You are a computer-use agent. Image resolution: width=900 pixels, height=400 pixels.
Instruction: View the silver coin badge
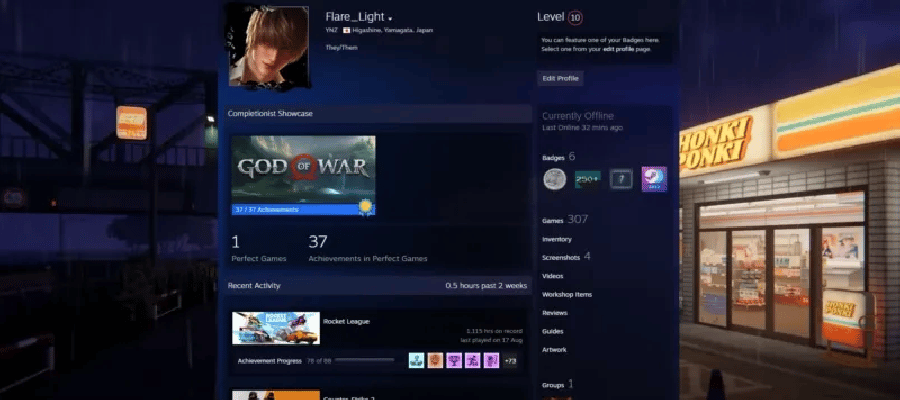click(554, 180)
